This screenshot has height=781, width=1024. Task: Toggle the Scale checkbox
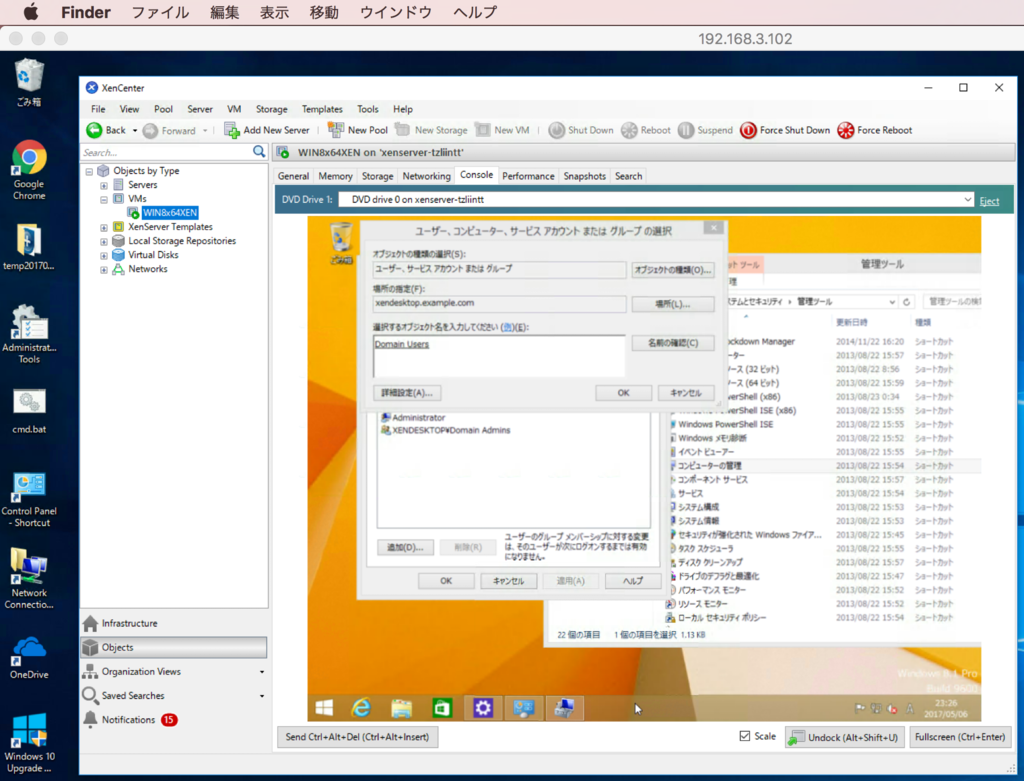tap(744, 736)
